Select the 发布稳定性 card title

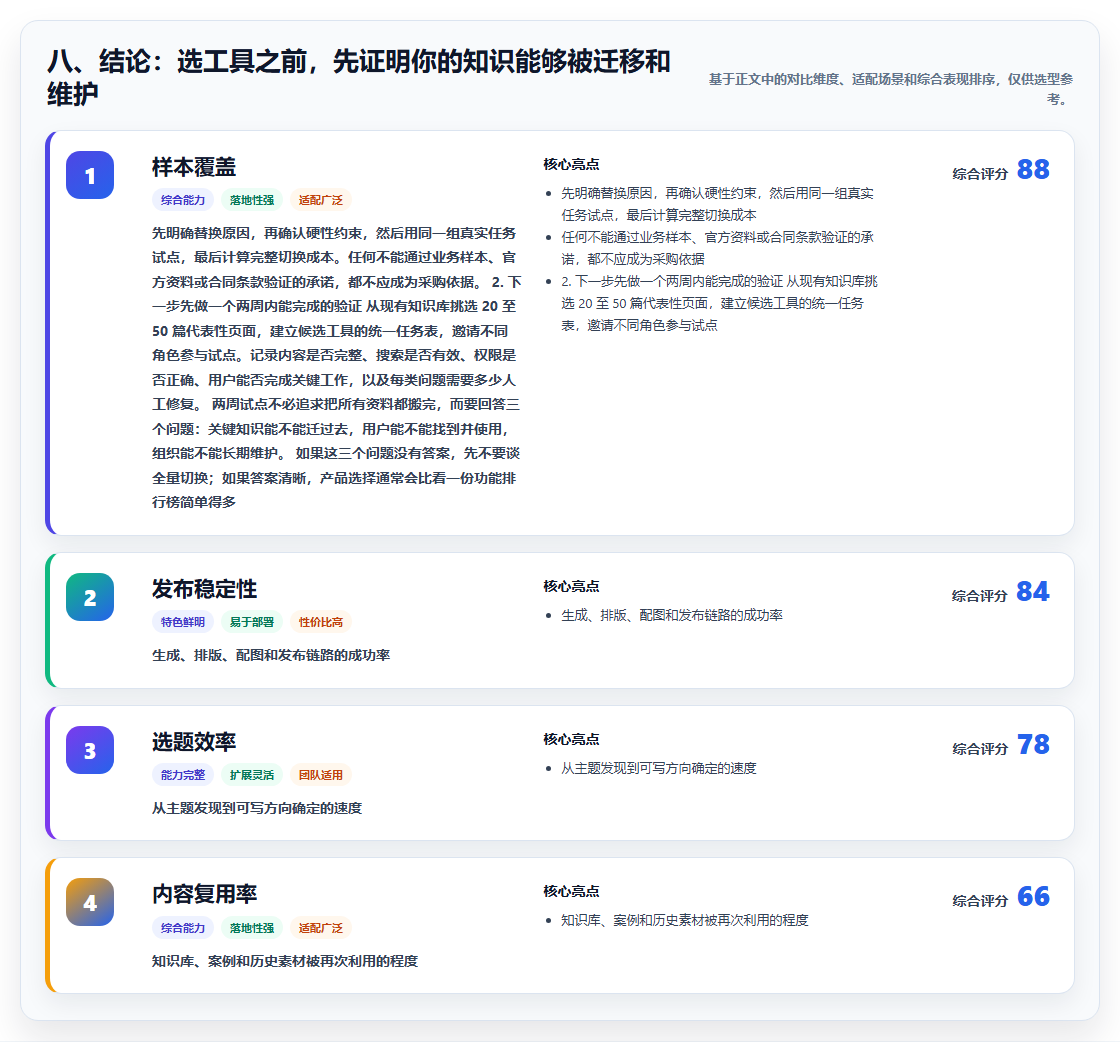(x=204, y=589)
